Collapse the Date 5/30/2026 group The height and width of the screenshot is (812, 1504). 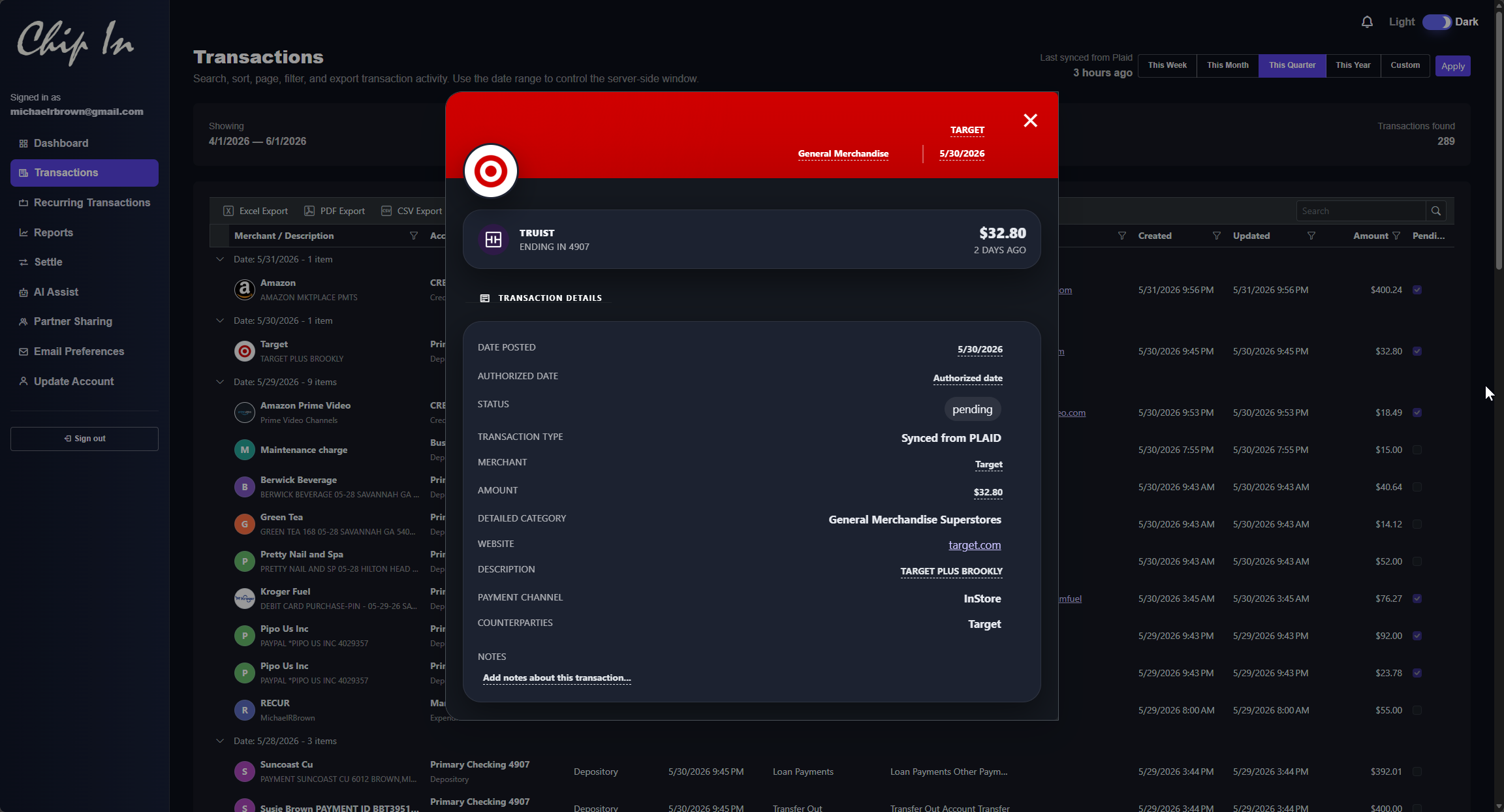coord(220,320)
